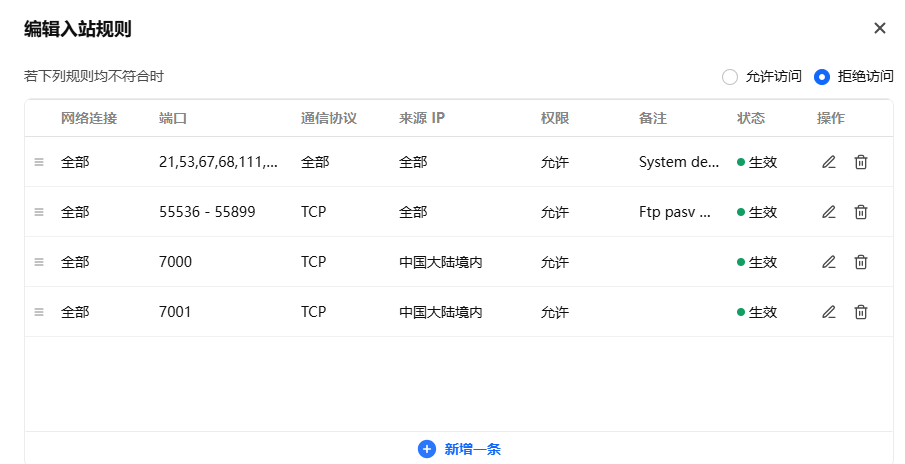Click TCP protocol in port 7000 row

313,262
